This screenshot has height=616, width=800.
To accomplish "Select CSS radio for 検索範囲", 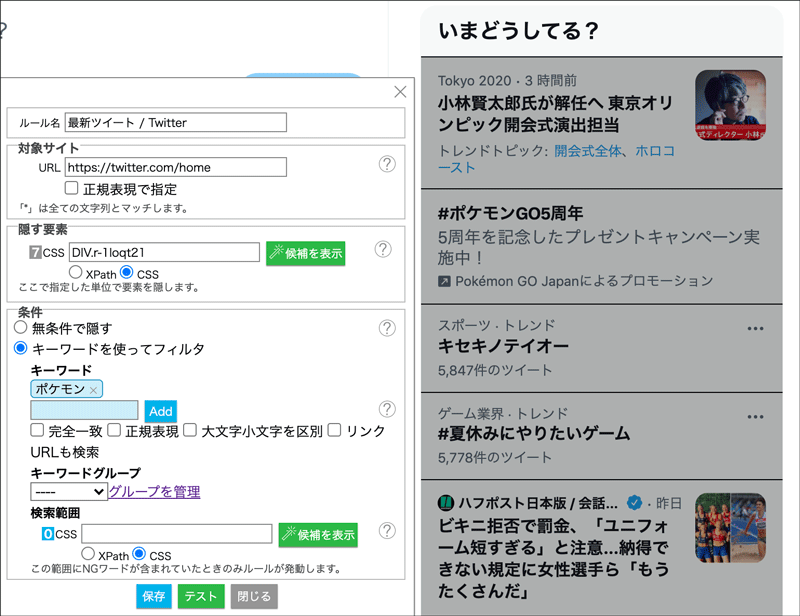I will click(139, 553).
